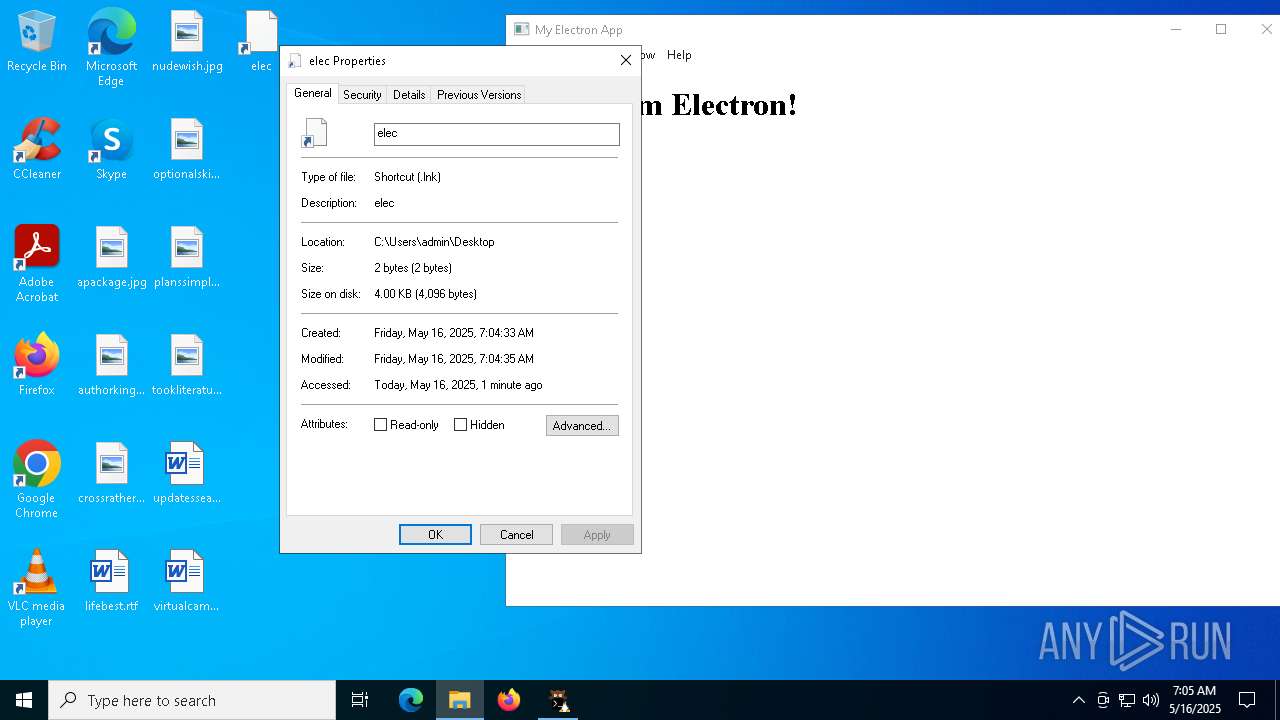Switch to the Details tab

pyautogui.click(x=409, y=95)
